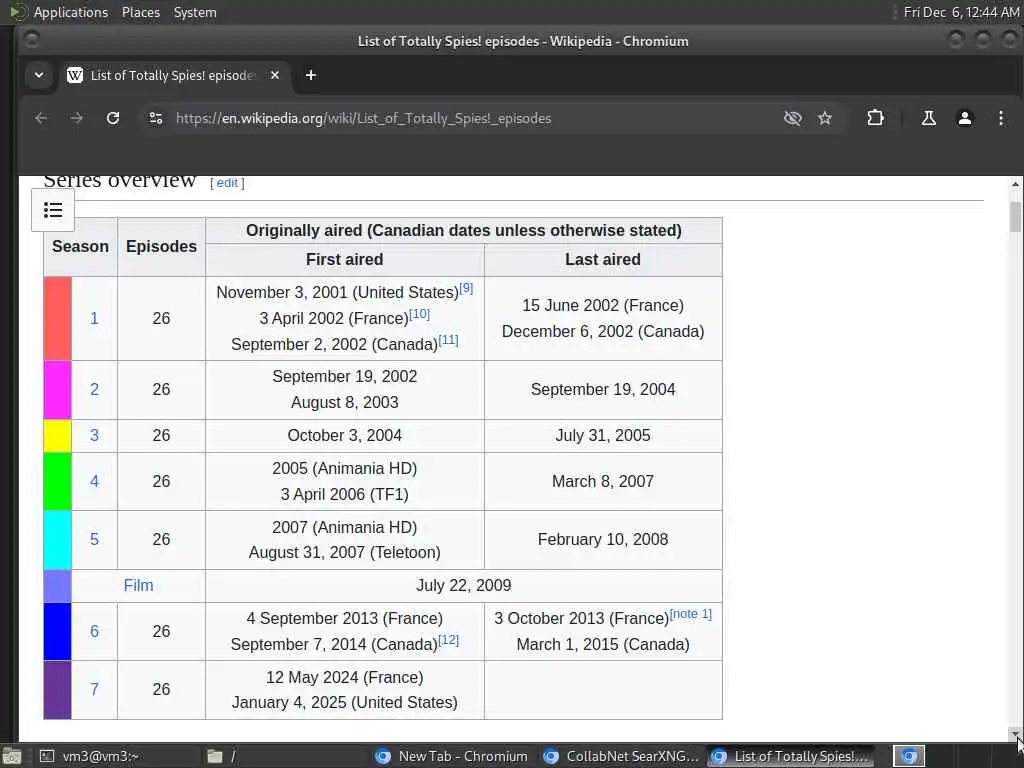Click the 'February 10, 2008' cell
Screen dimensions: 1024x768
603,539
